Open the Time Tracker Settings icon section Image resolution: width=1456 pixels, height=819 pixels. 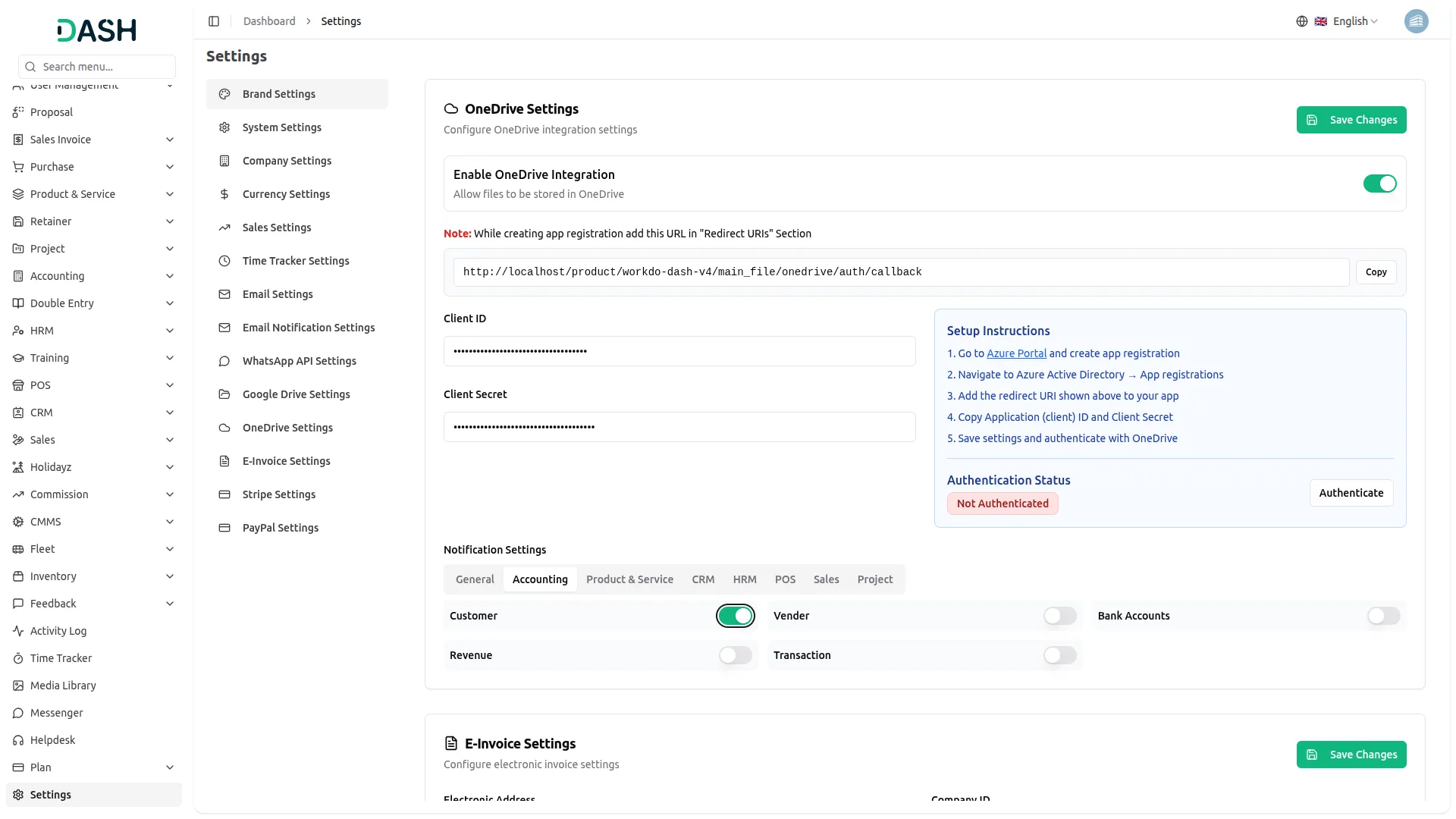click(224, 260)
